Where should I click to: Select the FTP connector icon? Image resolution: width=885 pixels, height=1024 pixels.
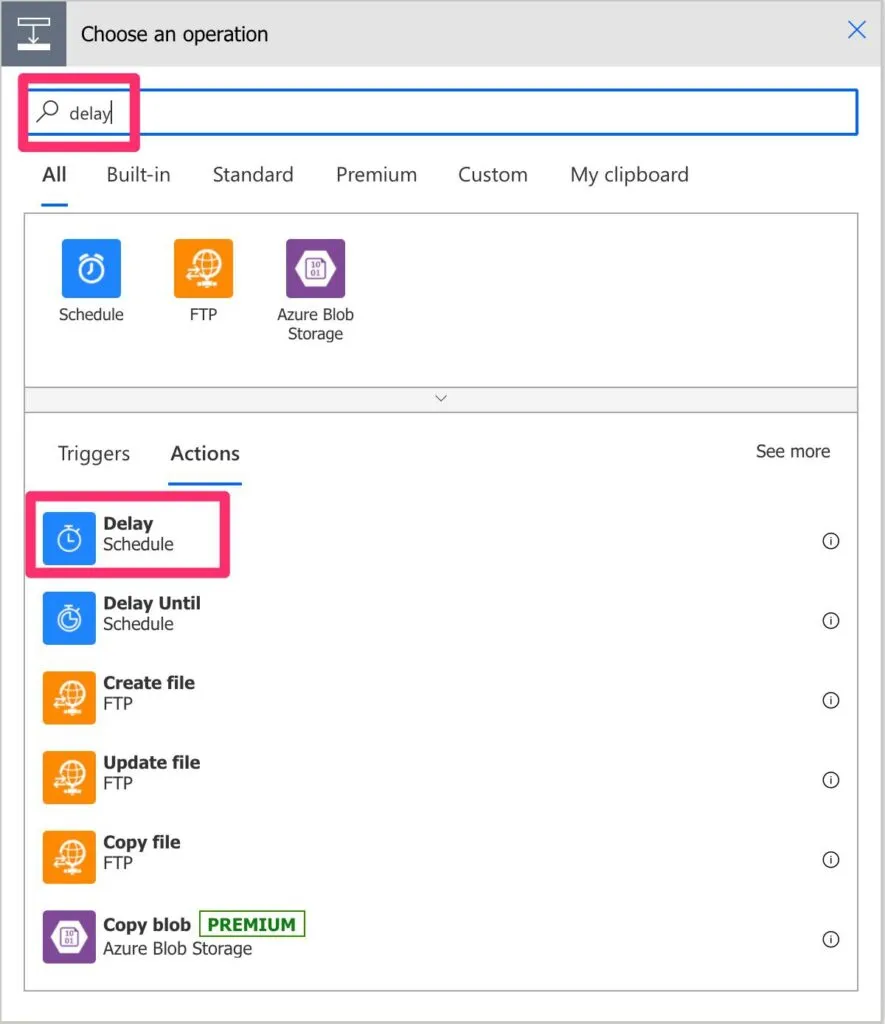pos(203,268)
